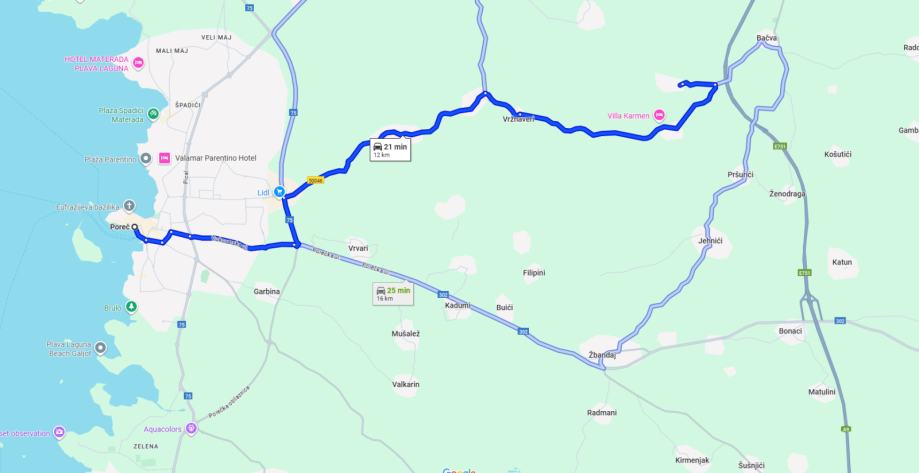Image resolution: width=919 pixels, height=473 pixels.
Task: Select the Vrvari place label
Action: click(x=358, y=249)
